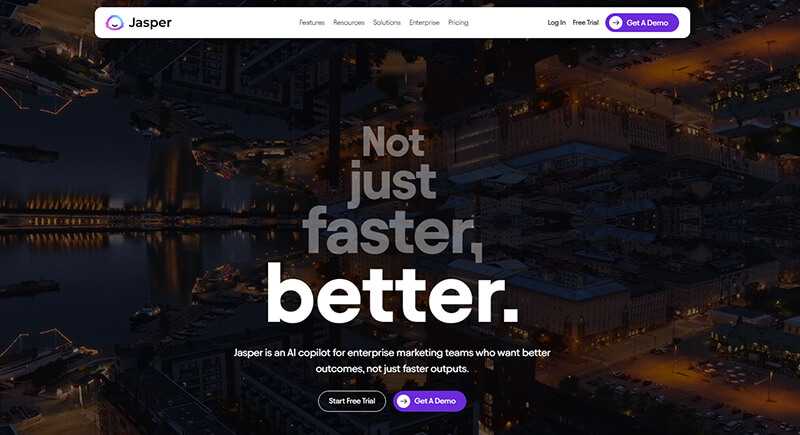The height and width of the screenshot is (435, 800).
Task: Go to the Enterprise navigation item
Action: click(424, 22)
